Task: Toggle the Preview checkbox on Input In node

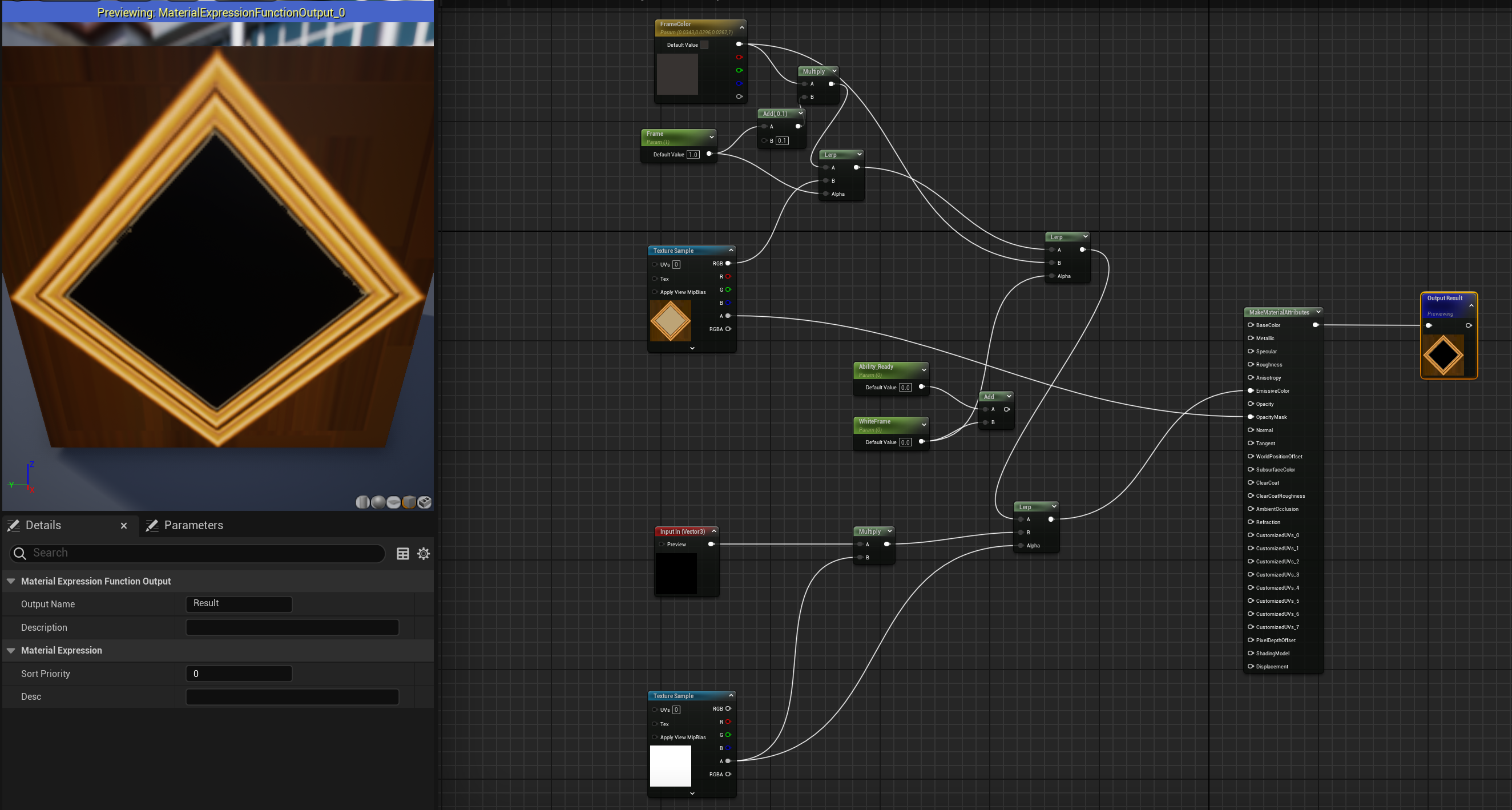Action: click(662, 544)
